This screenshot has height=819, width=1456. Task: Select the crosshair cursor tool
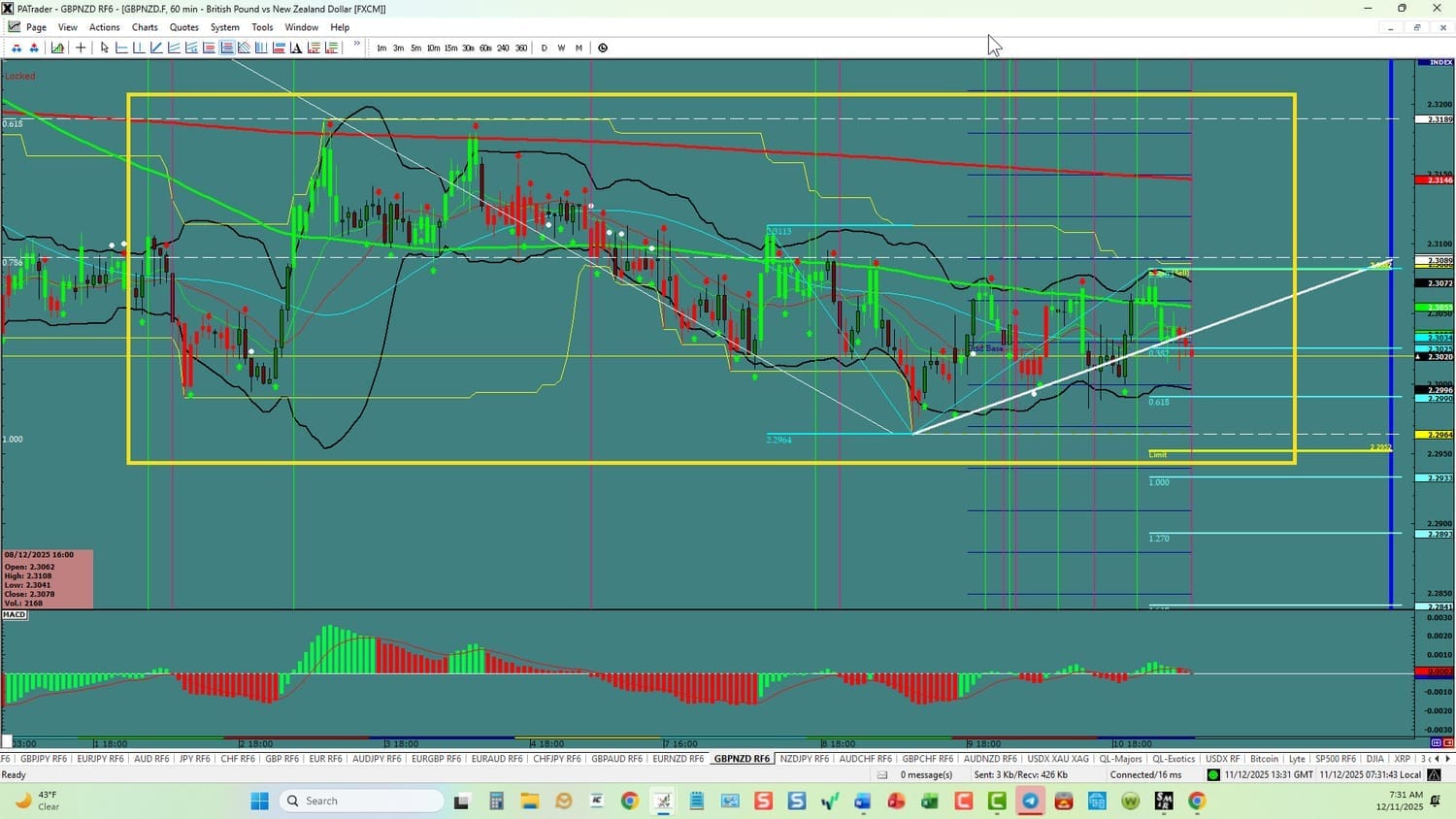click(81, 48)
